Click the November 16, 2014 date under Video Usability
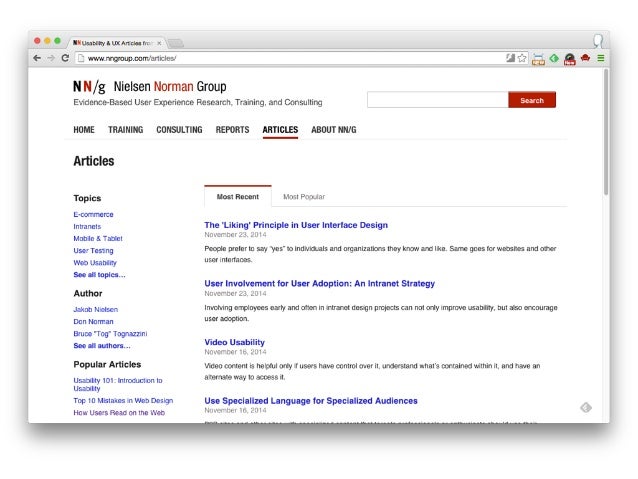This screenshot has width=638, height=479. click(235, 352)
